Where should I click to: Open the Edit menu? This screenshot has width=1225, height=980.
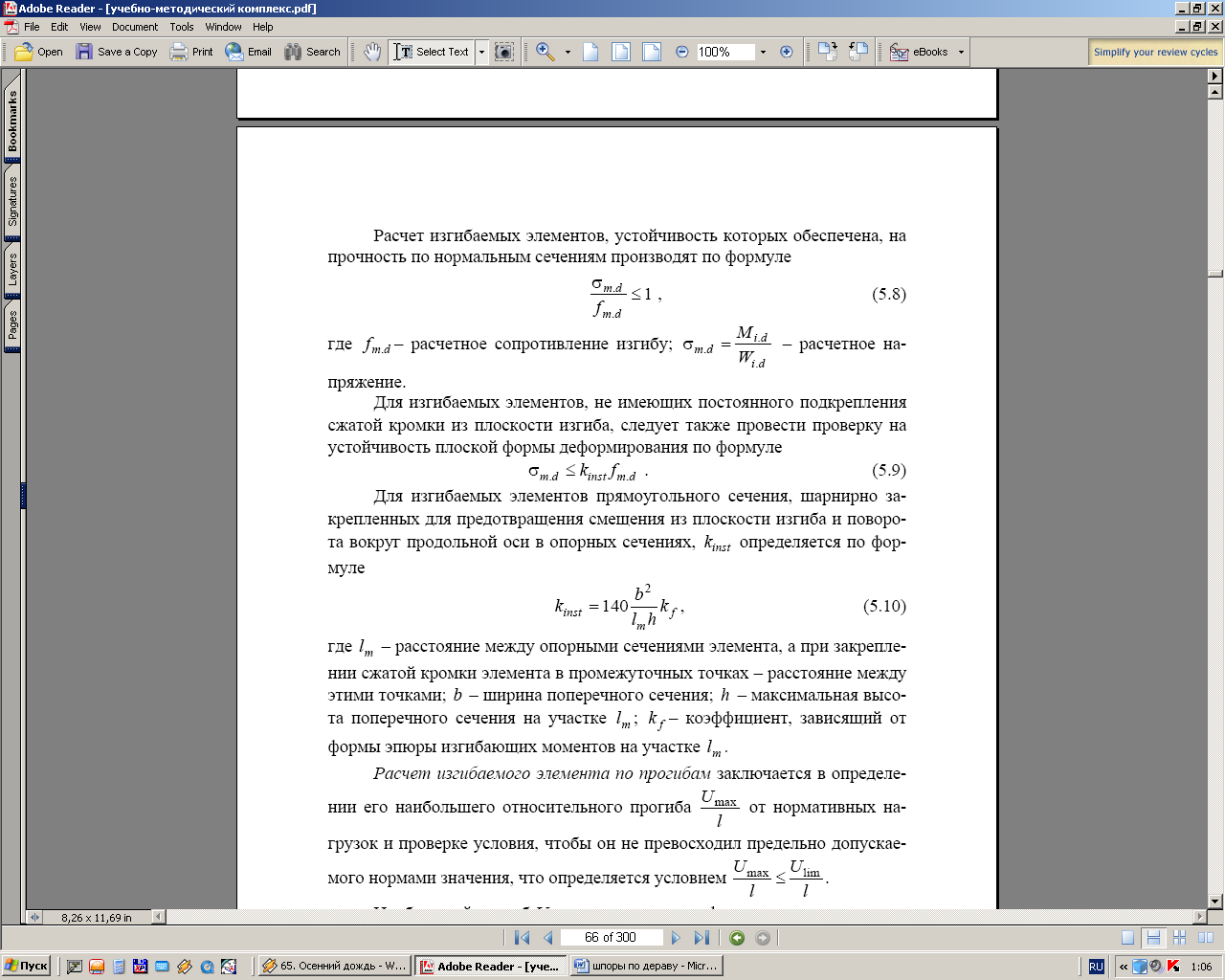coord(59,27)
